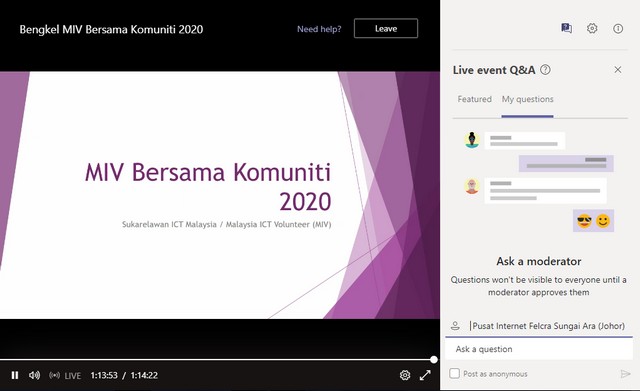Click the Ask a moderator heading
The height and width of the screenshot is (391, 640).
pyautogui.click(x=539, y=261)
